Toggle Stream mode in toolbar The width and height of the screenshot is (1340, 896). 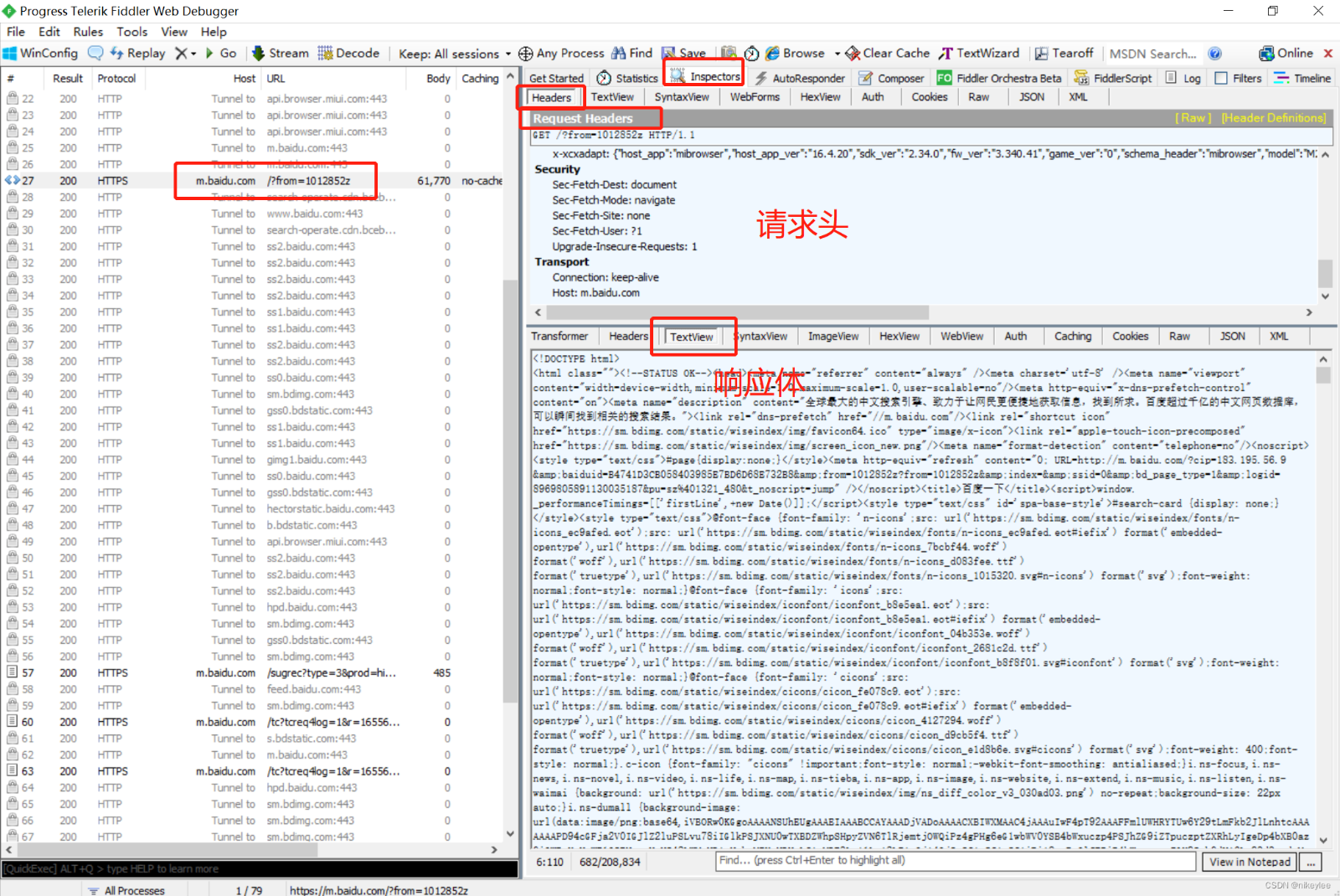coord(281,53)
